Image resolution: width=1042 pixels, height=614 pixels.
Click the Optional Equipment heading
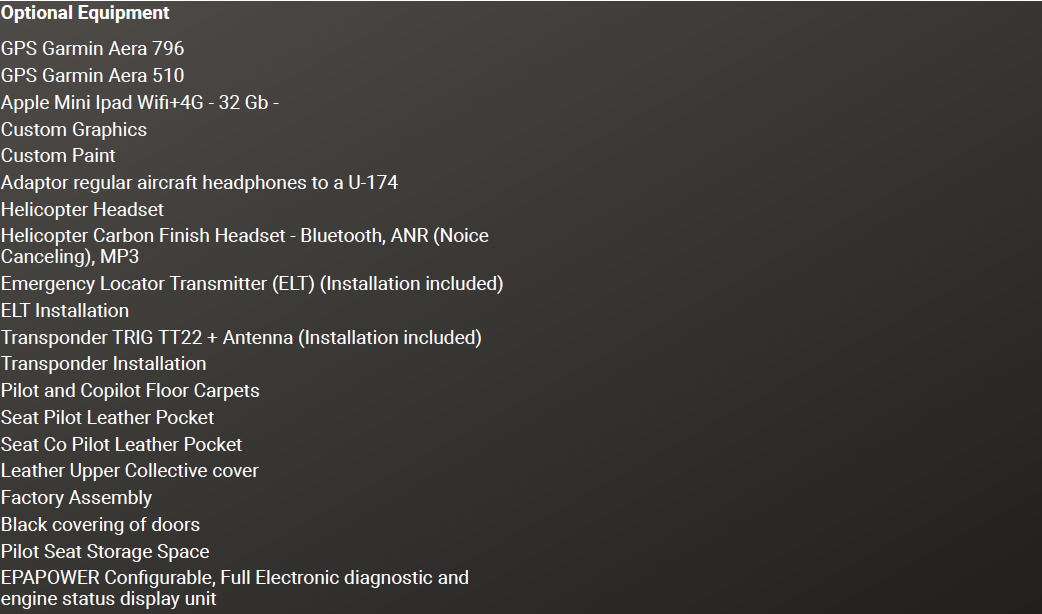point(85,13)
